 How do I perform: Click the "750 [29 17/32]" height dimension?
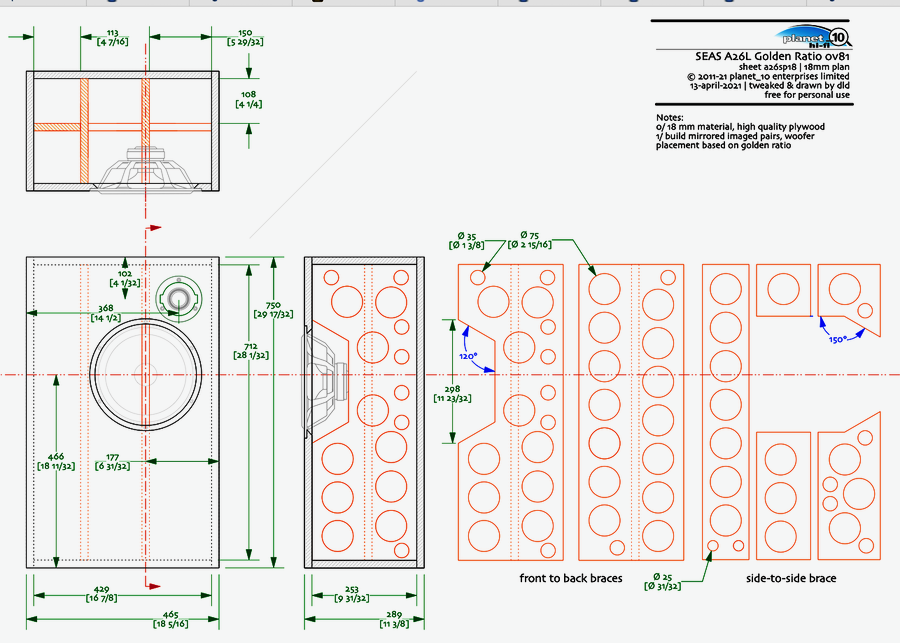pos(273,310)
